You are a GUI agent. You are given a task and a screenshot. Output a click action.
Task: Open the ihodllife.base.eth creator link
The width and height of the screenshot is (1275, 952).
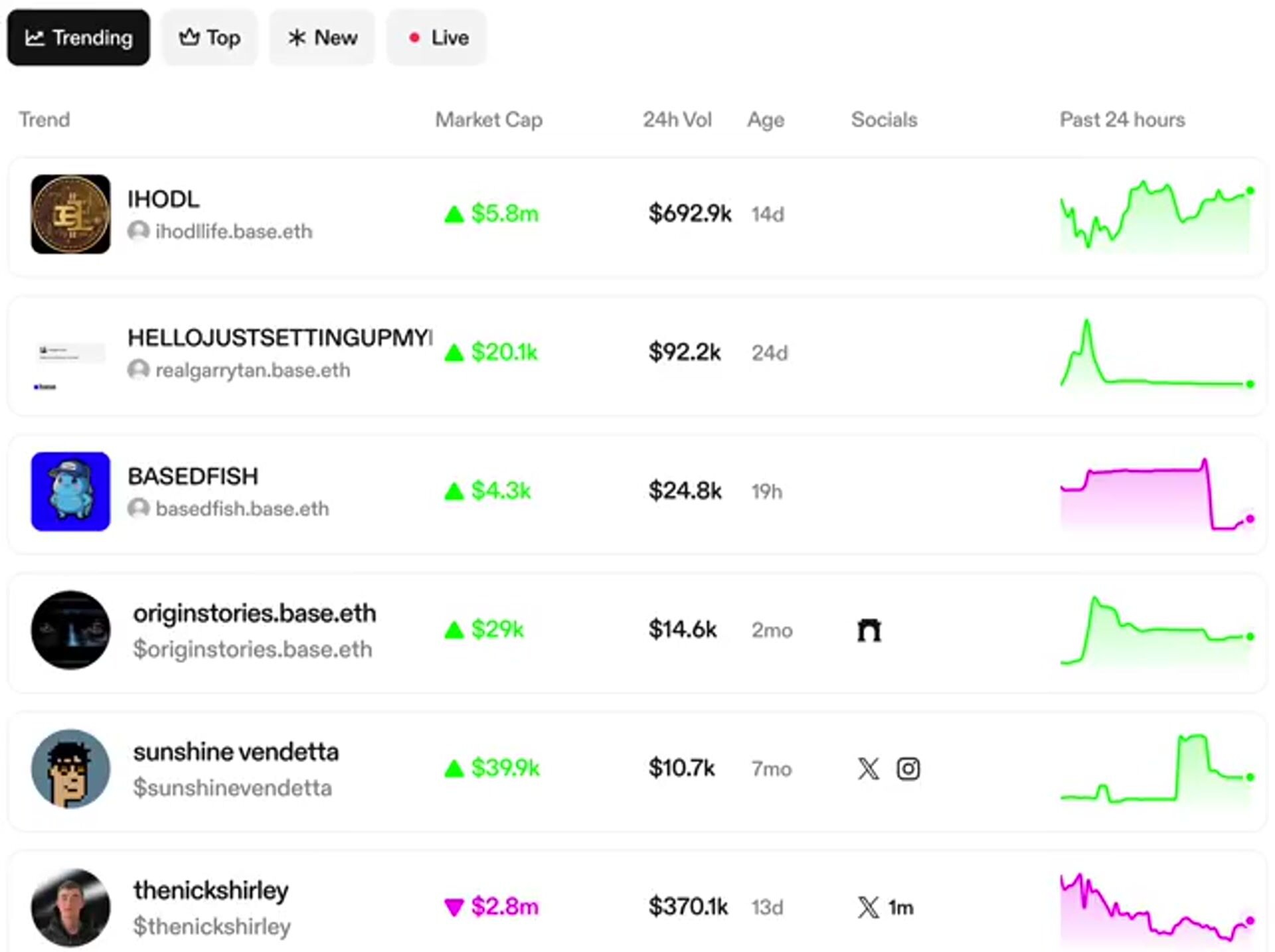tap(233, 232)
